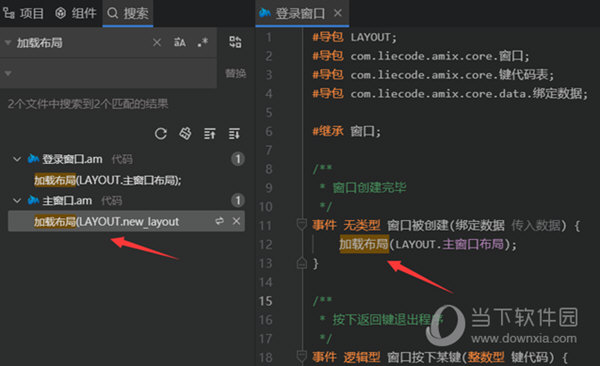Open the 项目 panel tab

23,13
